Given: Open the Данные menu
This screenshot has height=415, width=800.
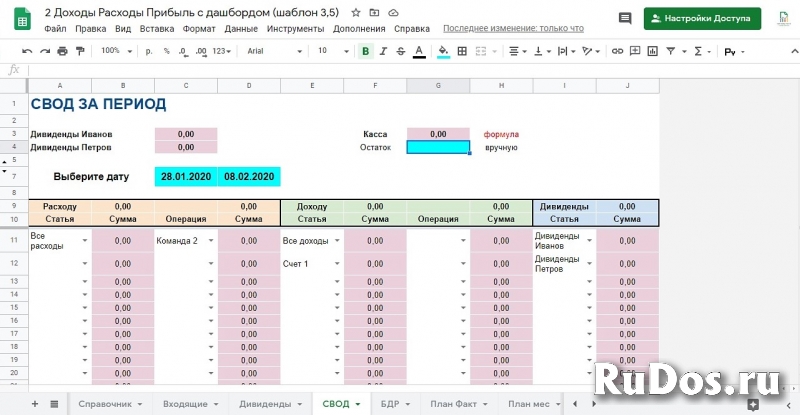Looking at the screenshot, I should (240, 29).
